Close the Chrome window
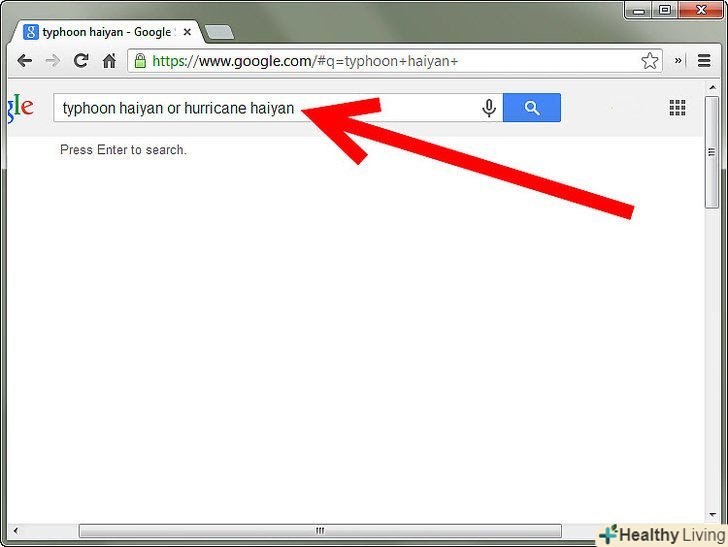Viewport: 728px width, 547px height. (x=701, y=10)
